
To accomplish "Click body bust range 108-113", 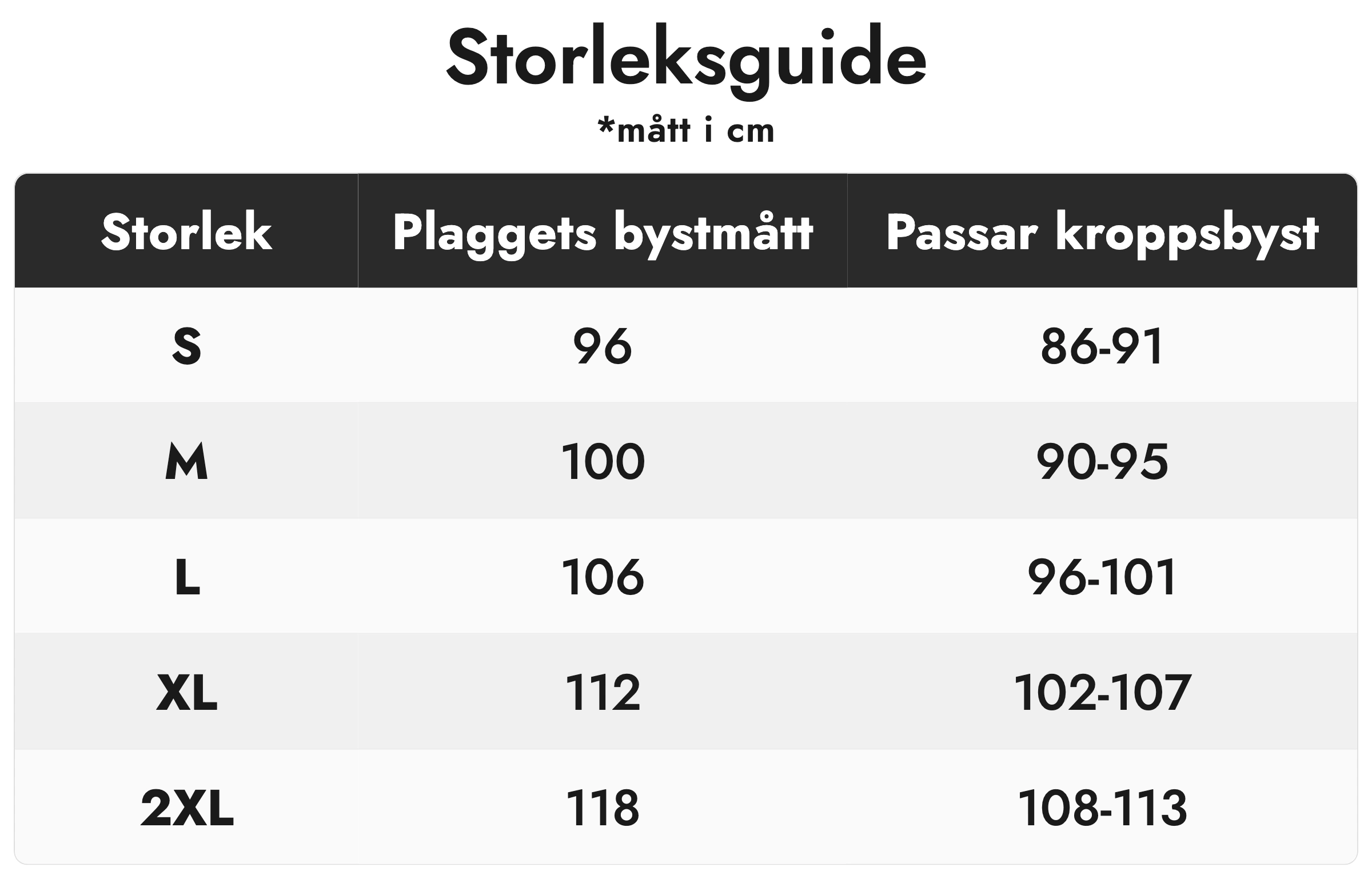I will (1102, 808).
